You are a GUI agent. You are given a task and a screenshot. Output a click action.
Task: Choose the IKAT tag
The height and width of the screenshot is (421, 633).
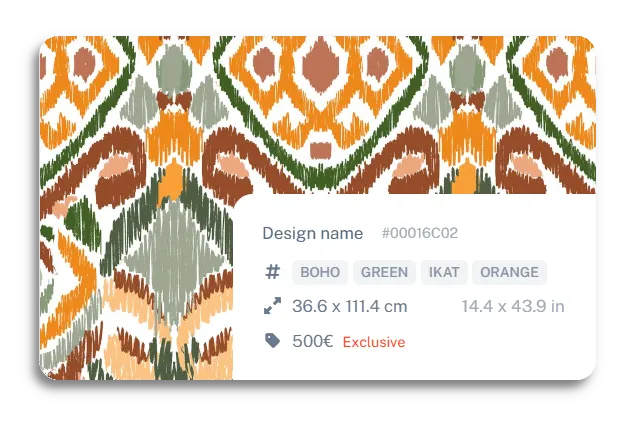[x=444, y=272]
